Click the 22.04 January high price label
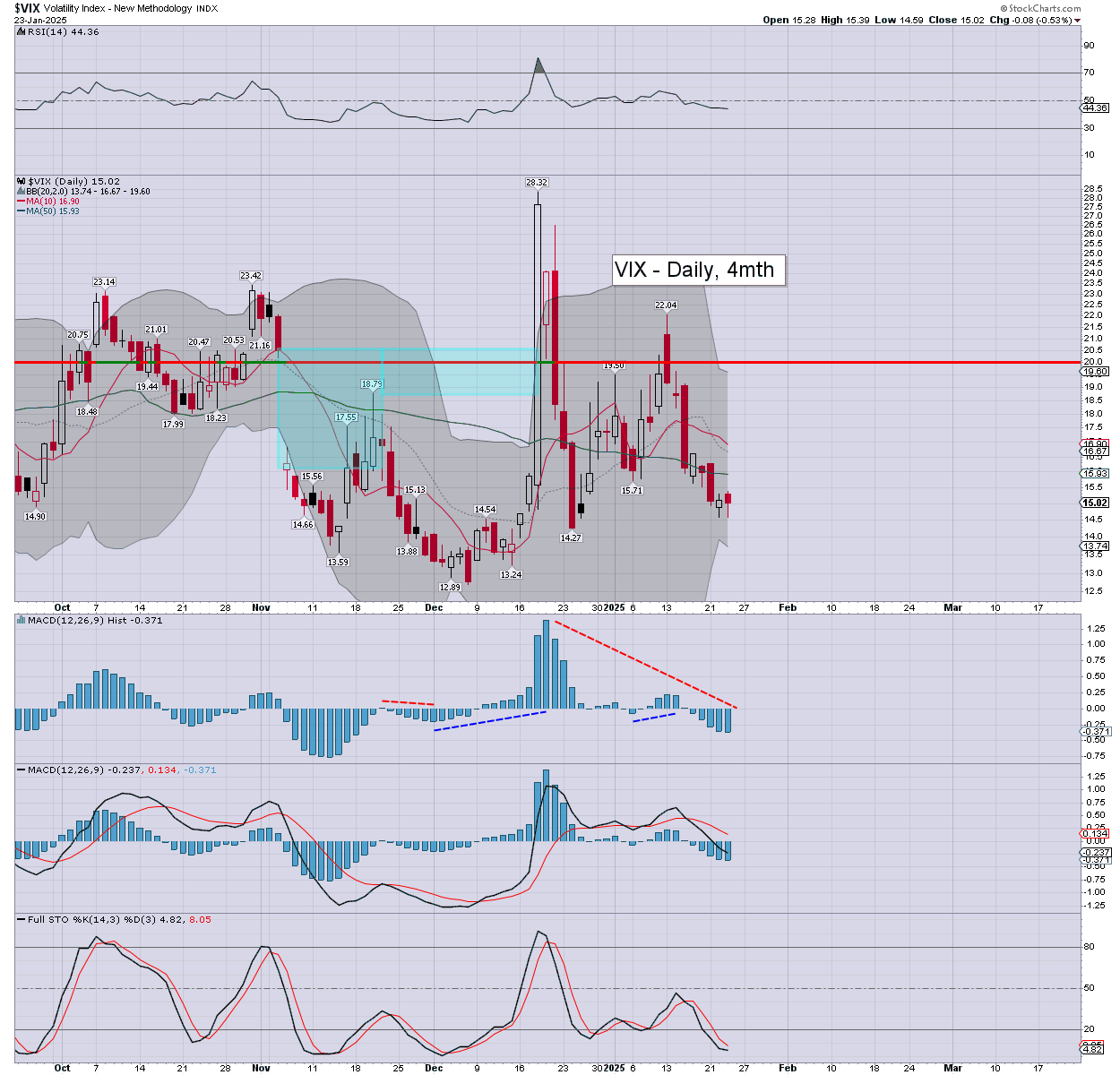This screenshot has width=1120, height=1075. click(666, 305)
